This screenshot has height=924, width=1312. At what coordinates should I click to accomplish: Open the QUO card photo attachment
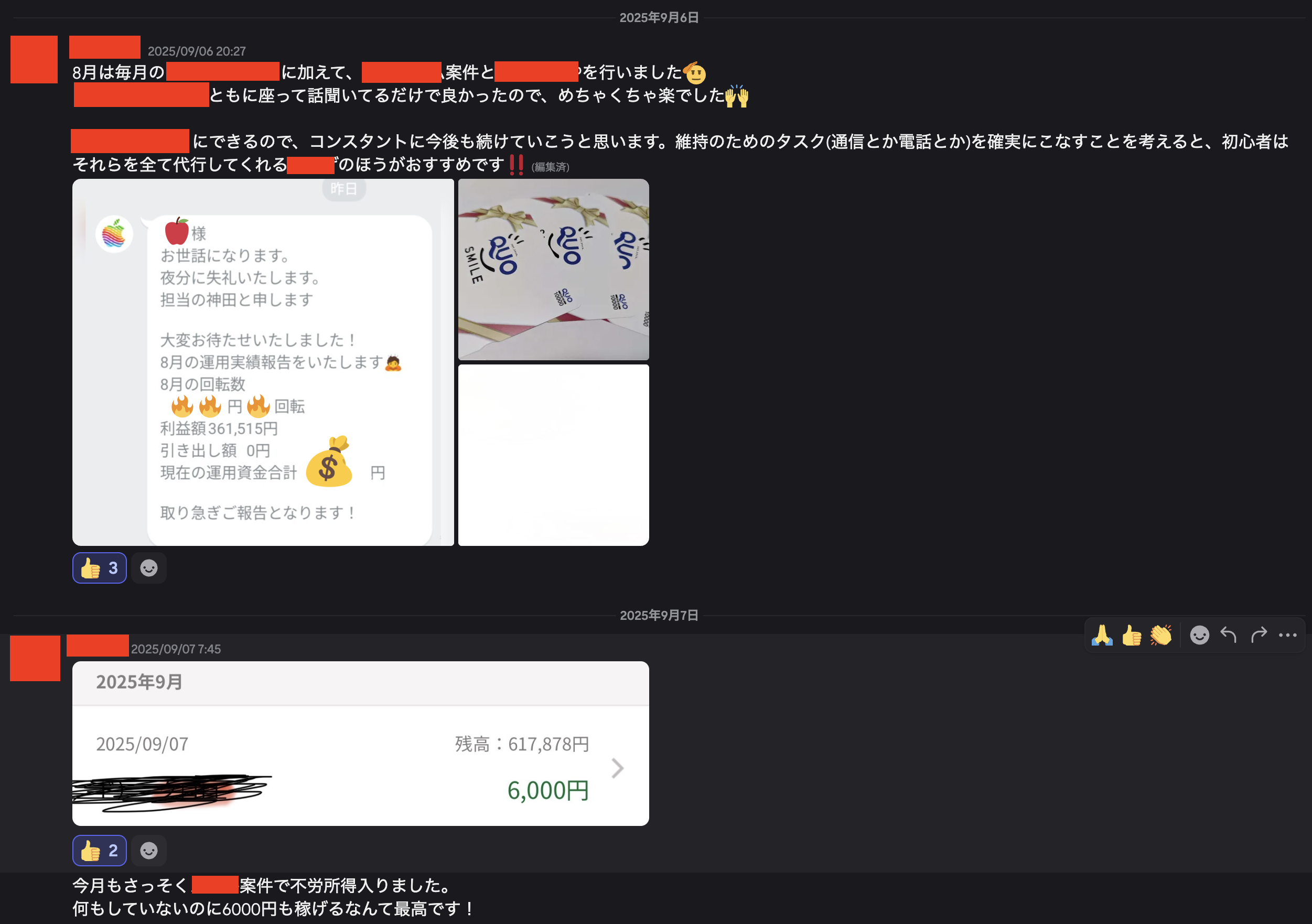(553, 270)
